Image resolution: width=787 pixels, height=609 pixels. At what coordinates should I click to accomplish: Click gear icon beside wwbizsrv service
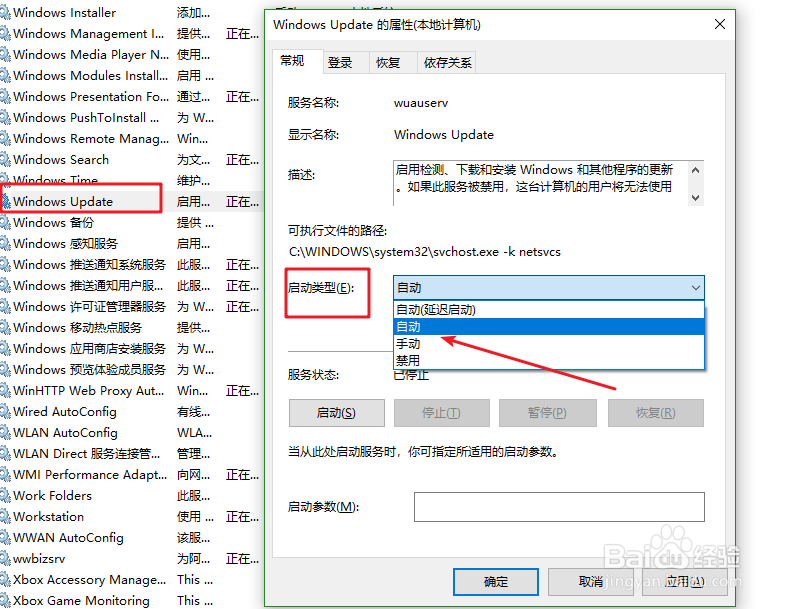tap(6, 559)
